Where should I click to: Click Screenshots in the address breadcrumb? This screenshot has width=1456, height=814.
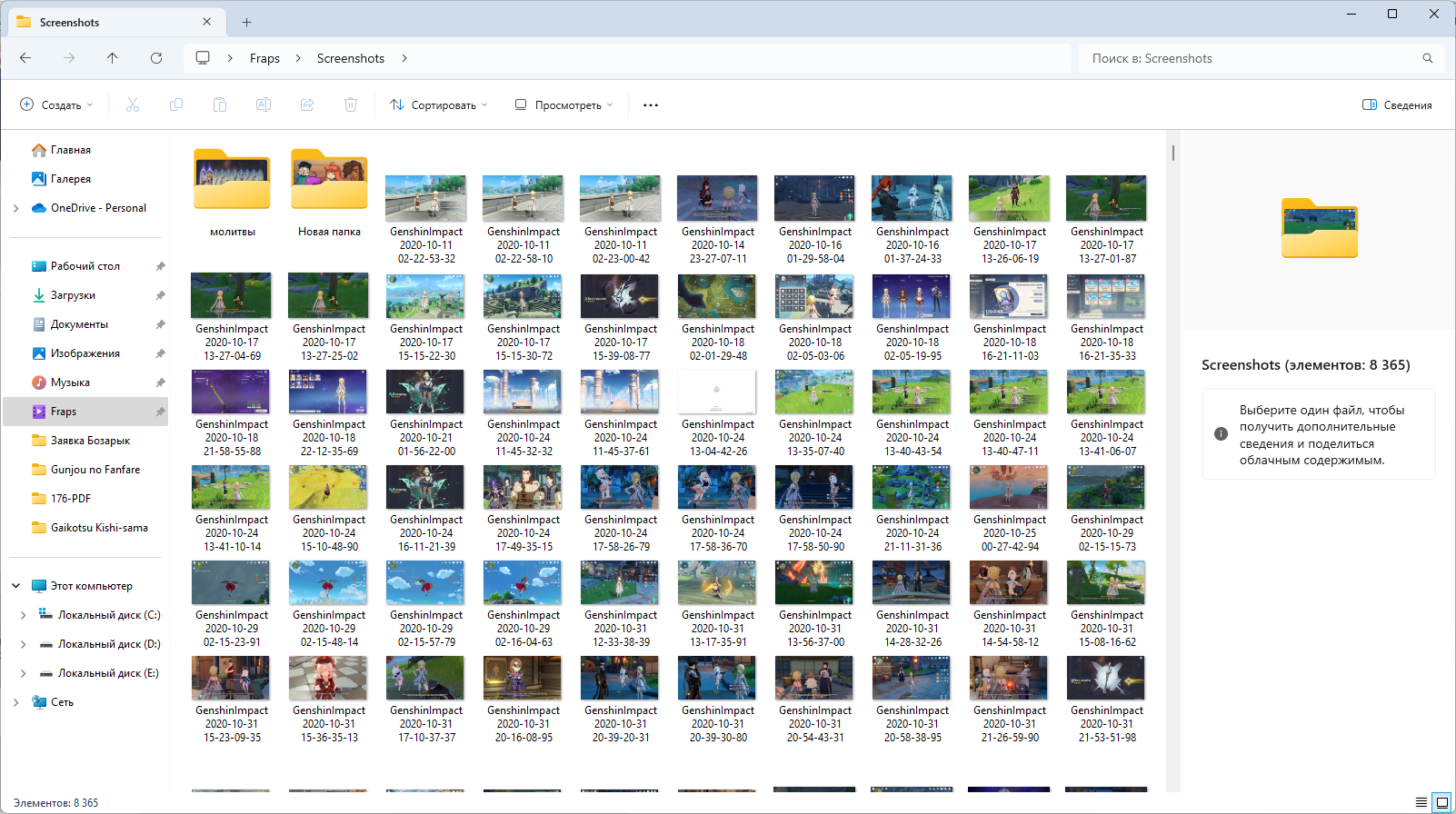tap(351, 58)
